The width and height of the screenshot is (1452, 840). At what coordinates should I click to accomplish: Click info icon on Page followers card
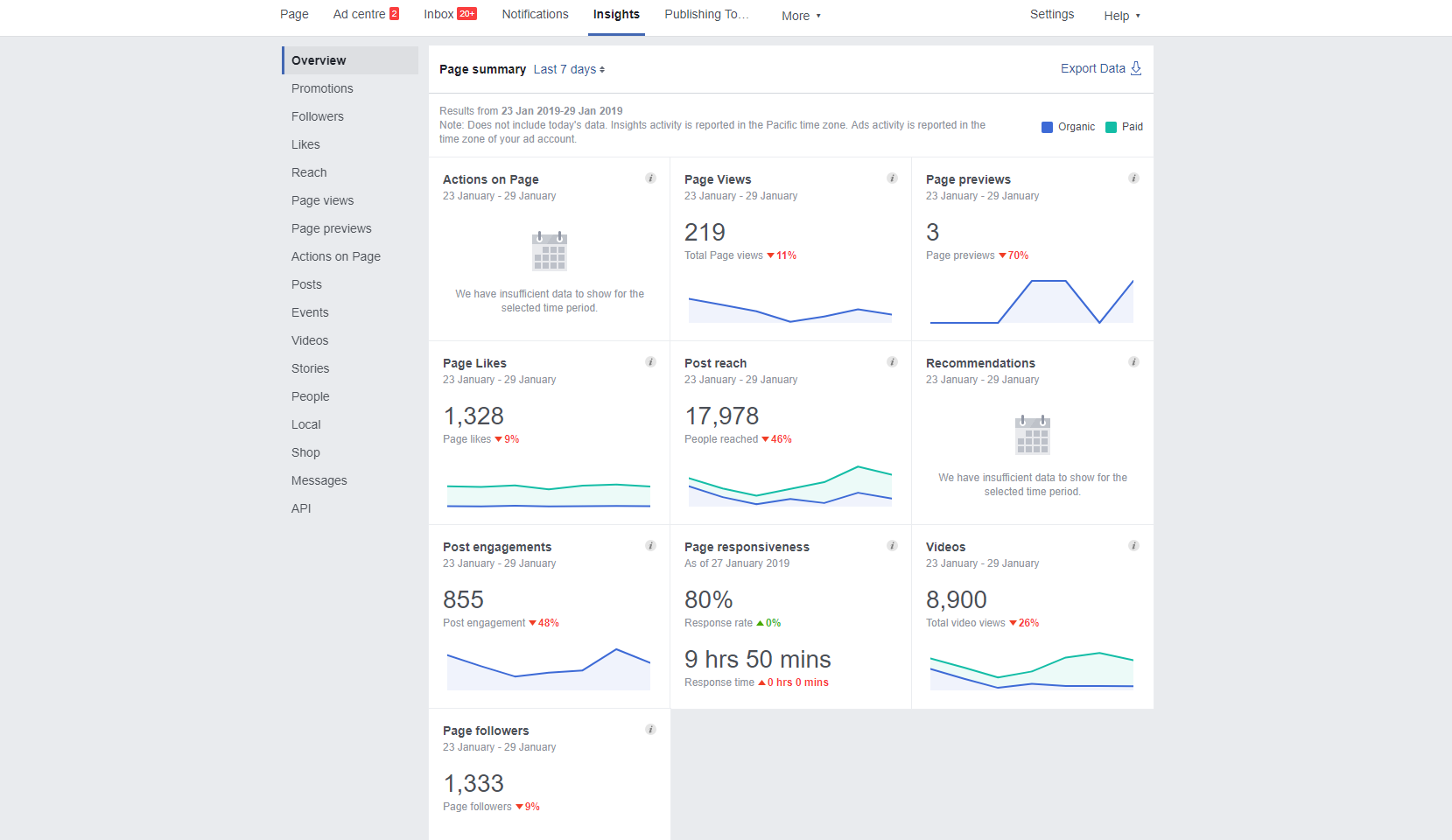pos(650,730)
